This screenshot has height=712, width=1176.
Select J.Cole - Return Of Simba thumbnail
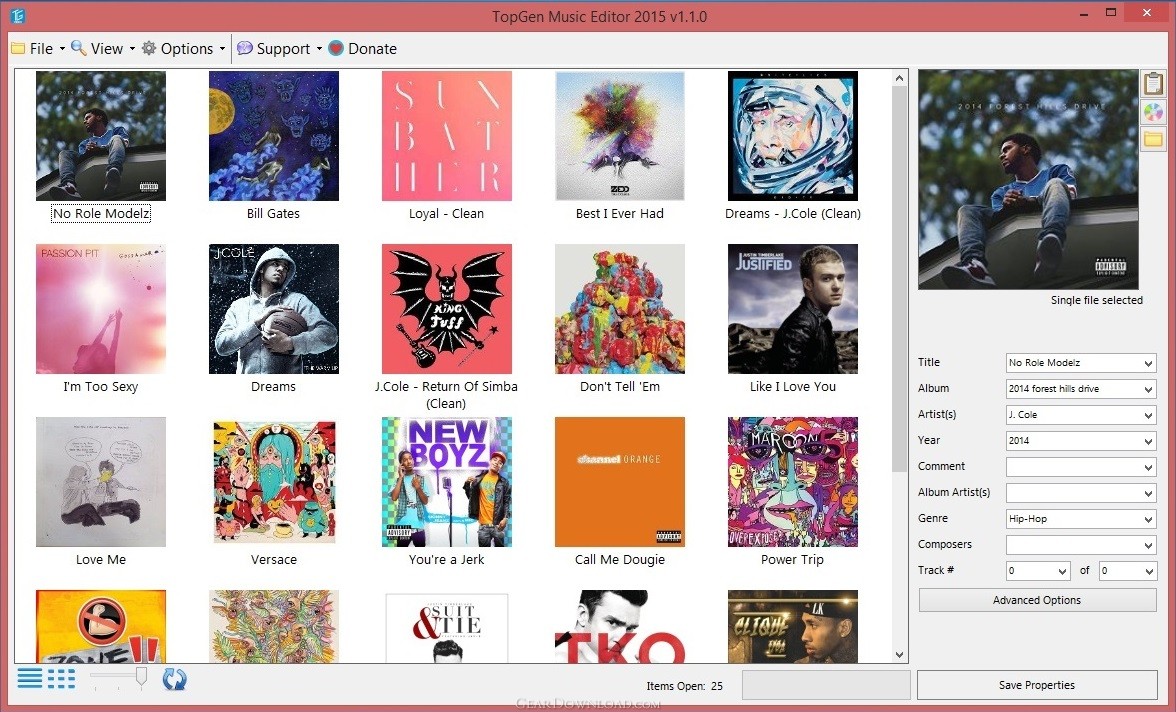pyautogui.click(x=447, y=309)
